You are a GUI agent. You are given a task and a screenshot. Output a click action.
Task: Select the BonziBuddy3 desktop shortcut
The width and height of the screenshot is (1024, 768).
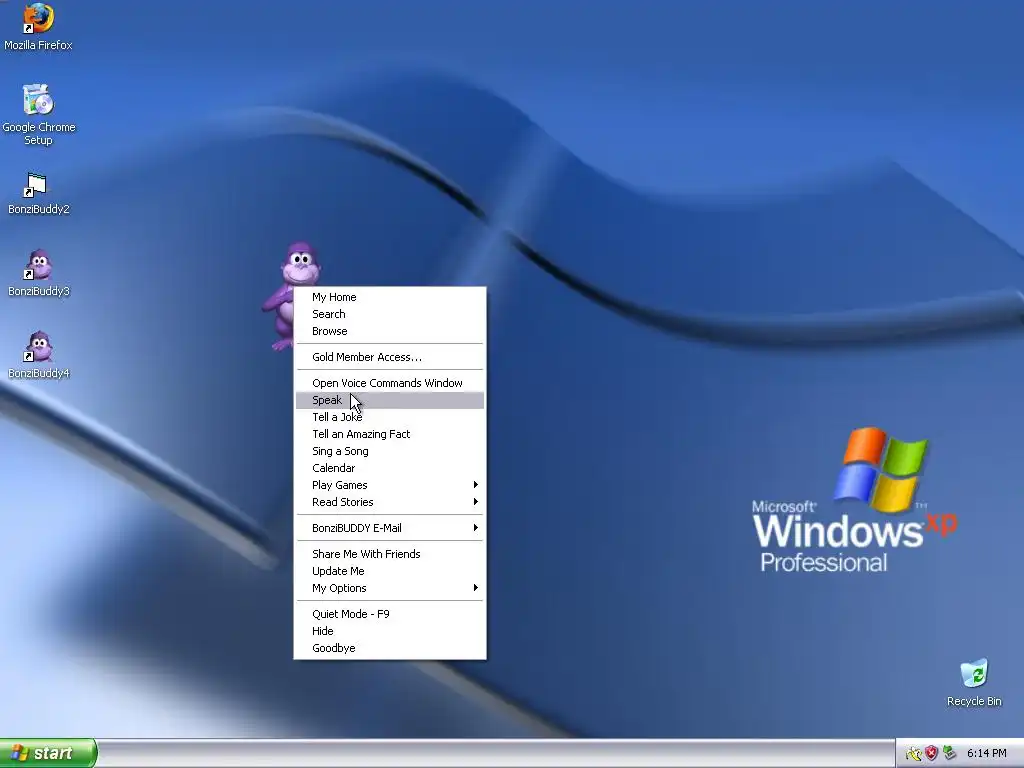click(x=39, y=273)
